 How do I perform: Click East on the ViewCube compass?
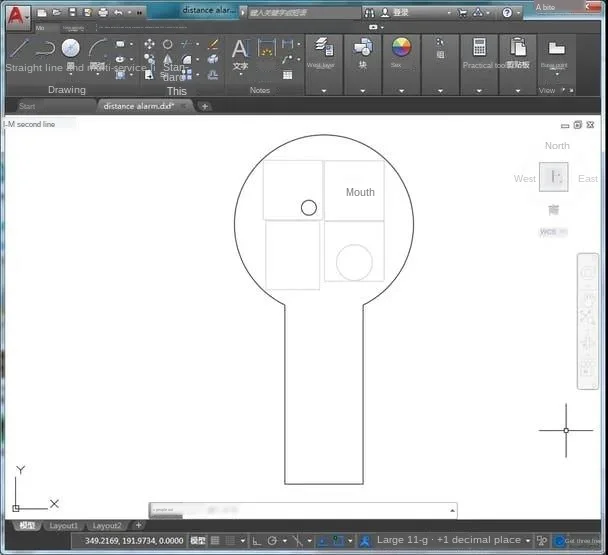(x=588, y=179)
